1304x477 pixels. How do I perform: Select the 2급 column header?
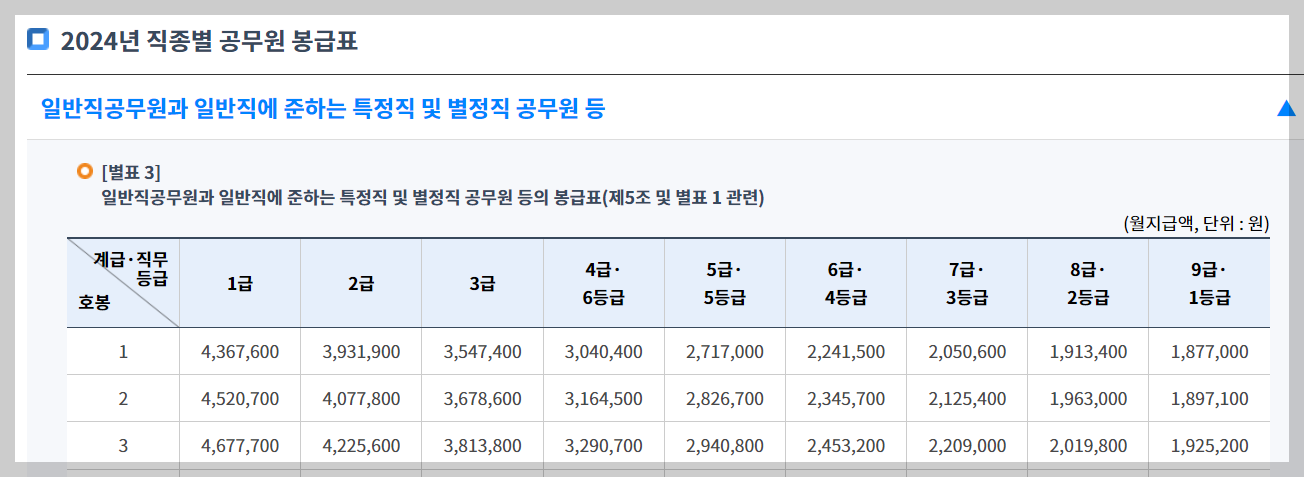(x=361, y=283)
